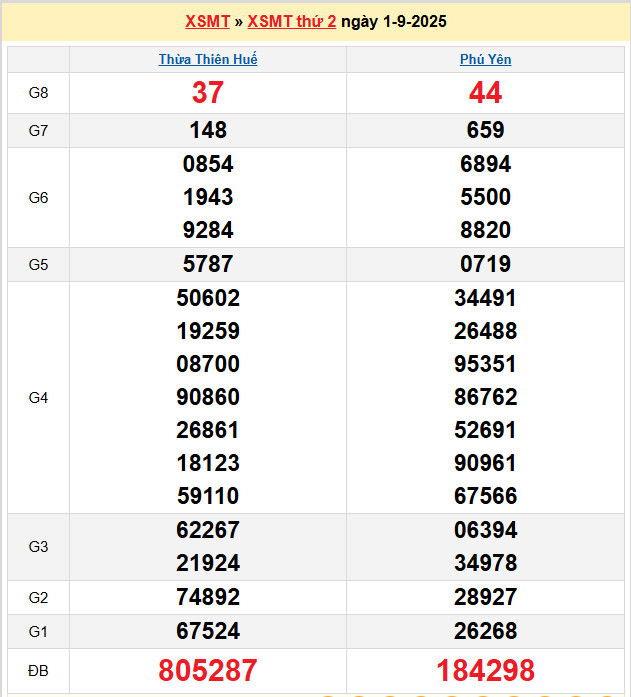Click the G4 number 50602
The height and width of the screenshot is (697, 631).
tap(208, 298)
